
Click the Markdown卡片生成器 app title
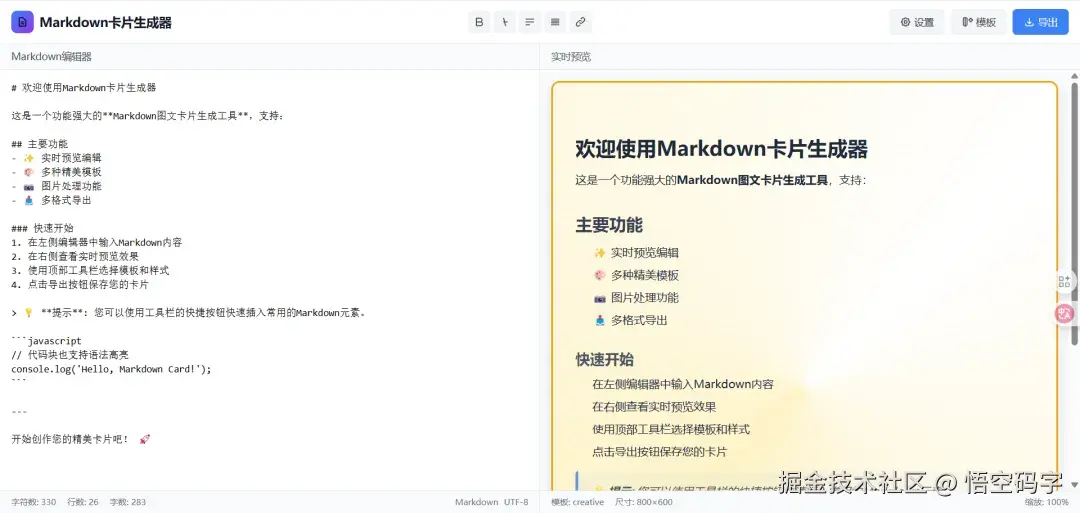coord(105,22)
